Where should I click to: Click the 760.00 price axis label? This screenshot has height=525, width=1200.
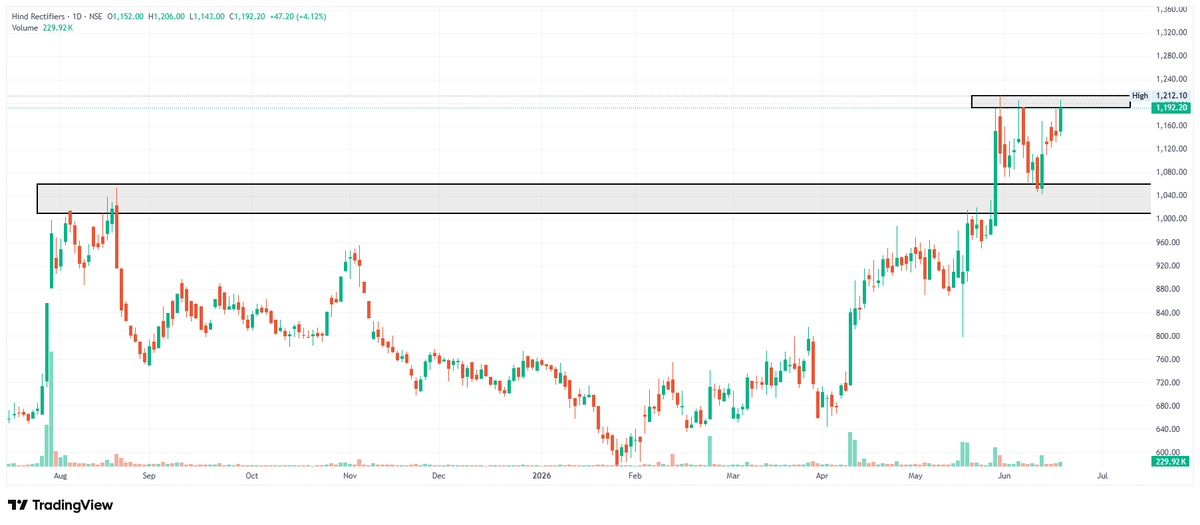[1168, 359]
